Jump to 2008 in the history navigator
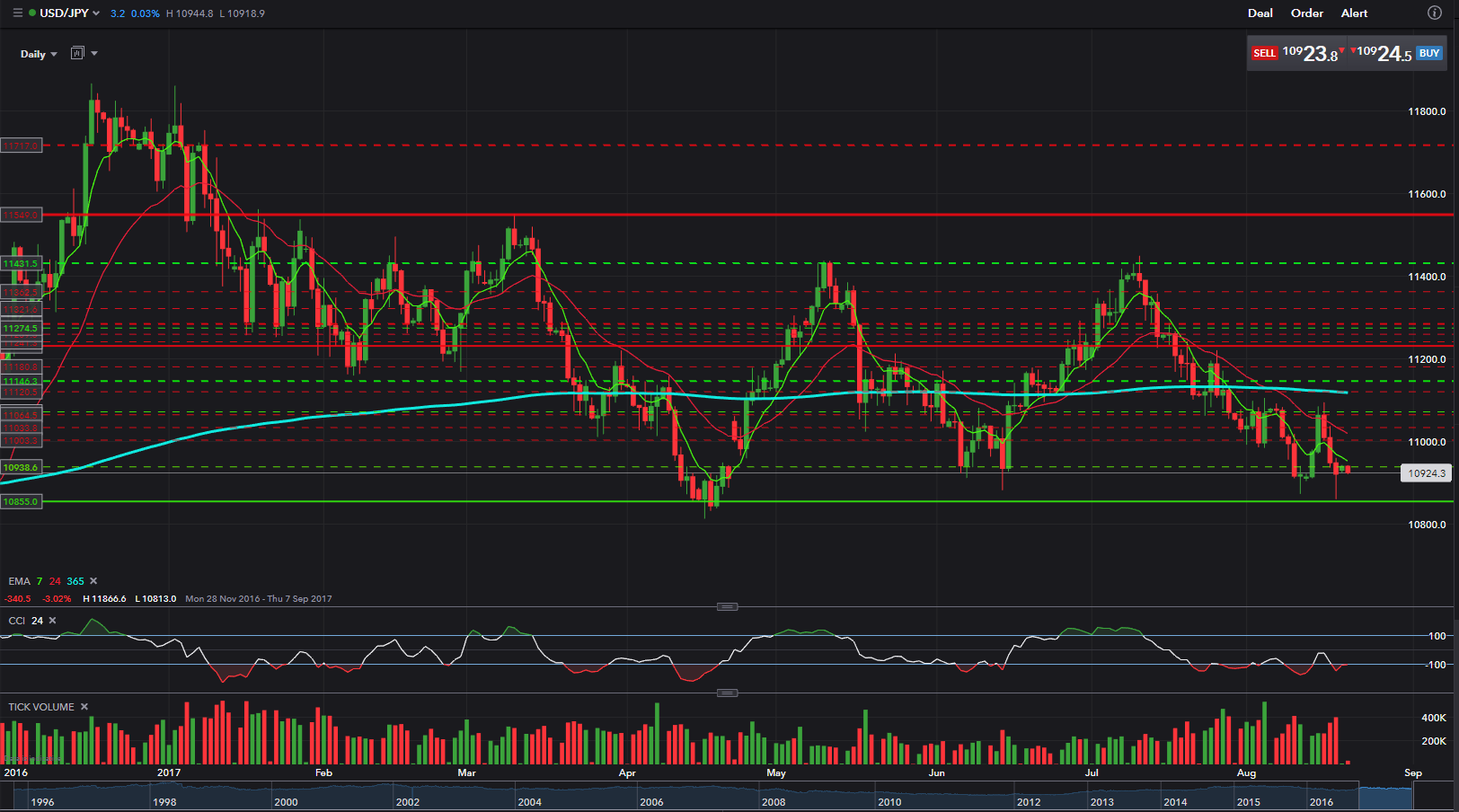 pos(774,802)
